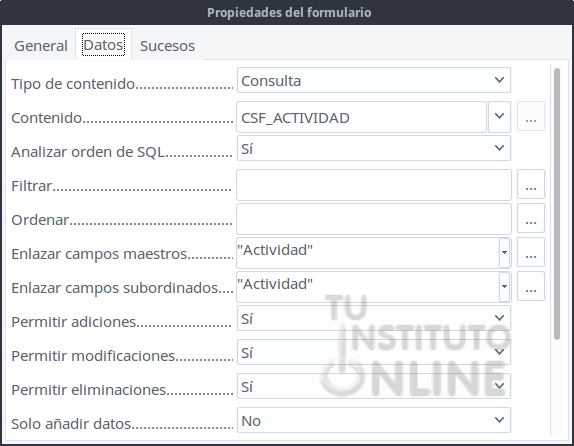This screenshot has height=446, width=574.
Task: Switch to the Sucesos tab
Action: 167,46
